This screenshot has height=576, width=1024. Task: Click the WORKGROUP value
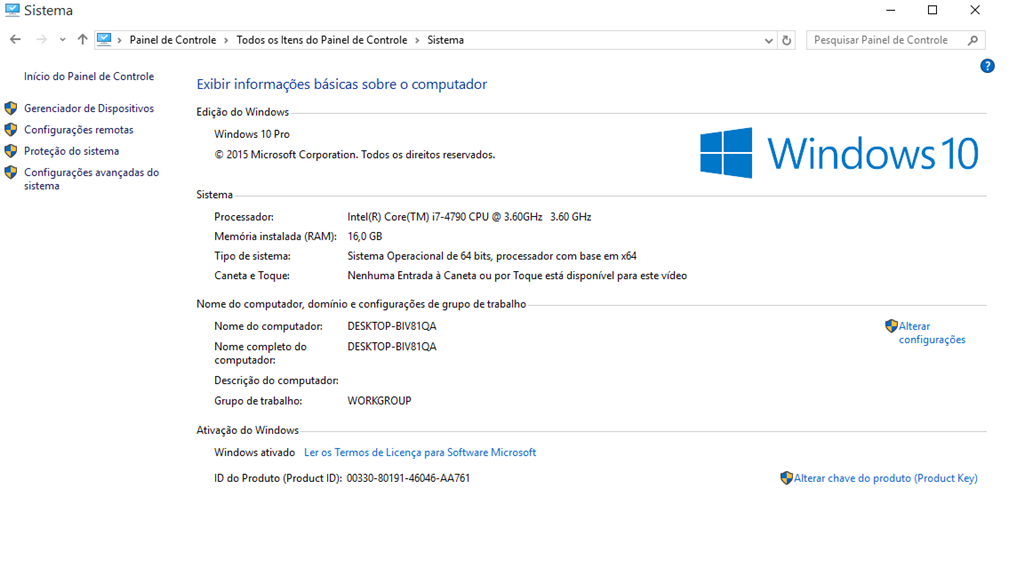tap(379, 401)
